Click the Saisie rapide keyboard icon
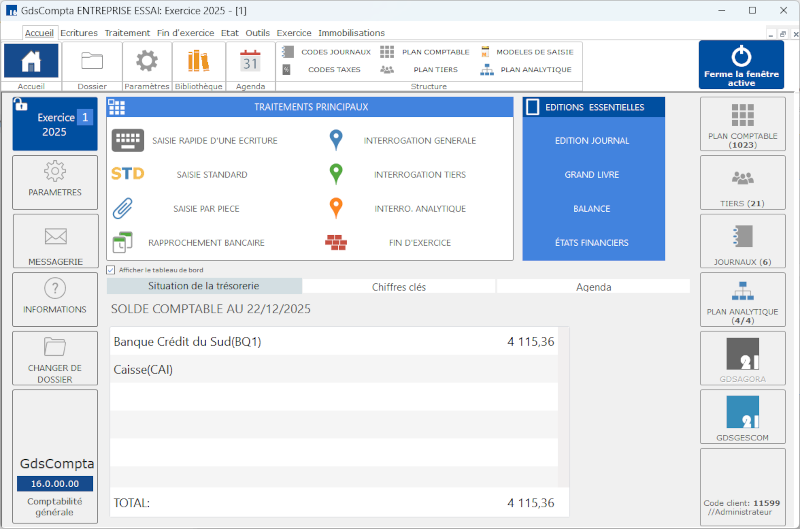This screenshot has width=800, height=529. [127, 140]
